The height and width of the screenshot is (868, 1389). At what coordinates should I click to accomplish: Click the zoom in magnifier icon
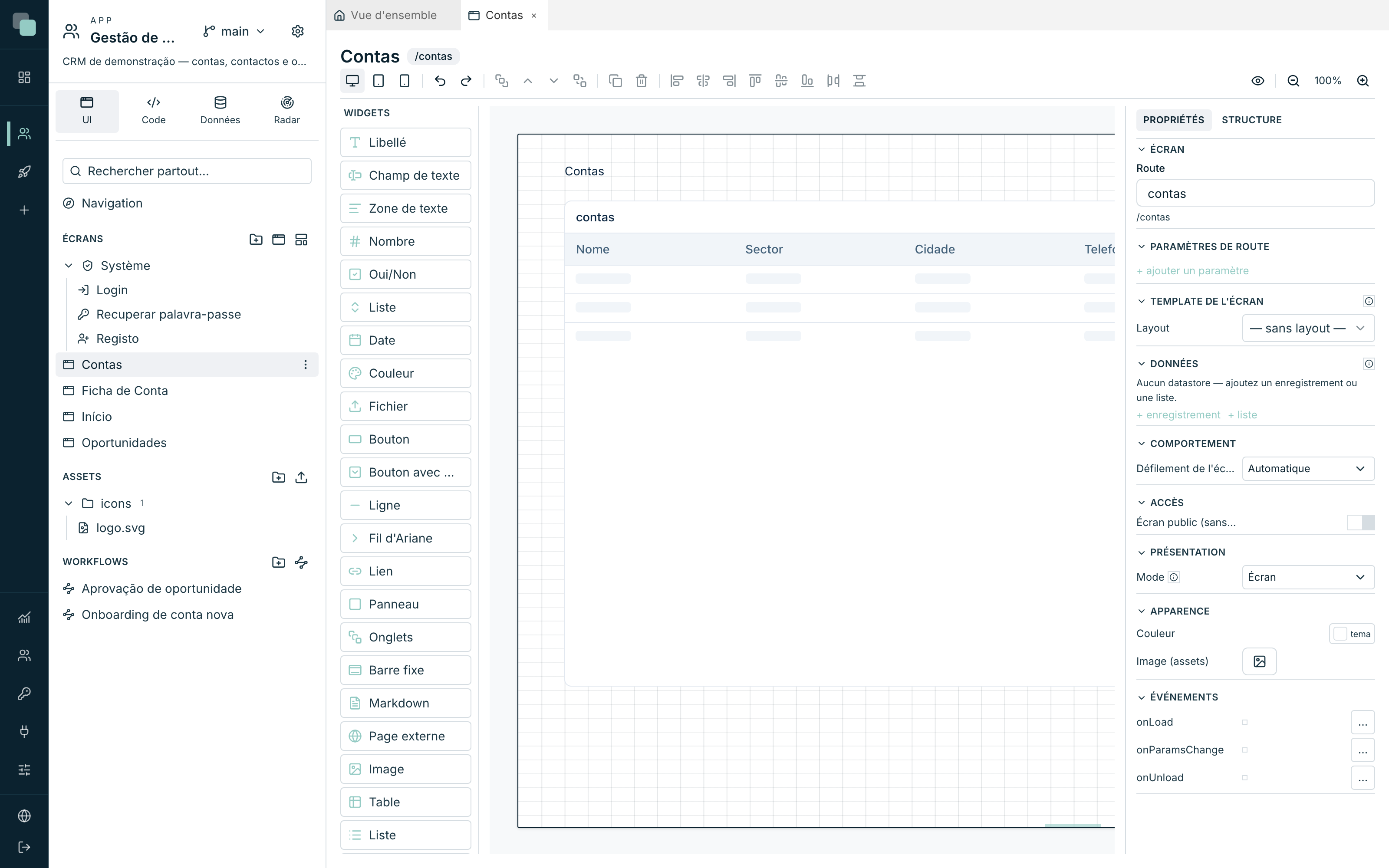[x=1363, y=81]
